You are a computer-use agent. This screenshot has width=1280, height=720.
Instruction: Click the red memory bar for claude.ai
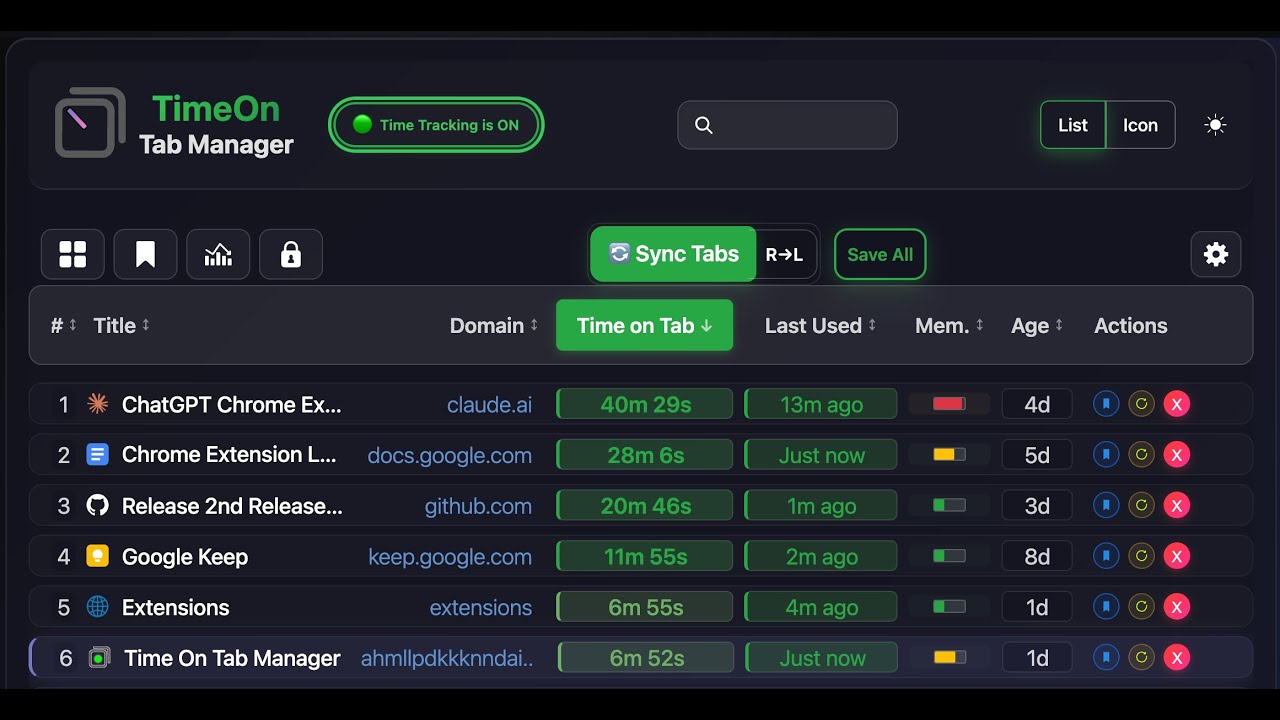949,404
